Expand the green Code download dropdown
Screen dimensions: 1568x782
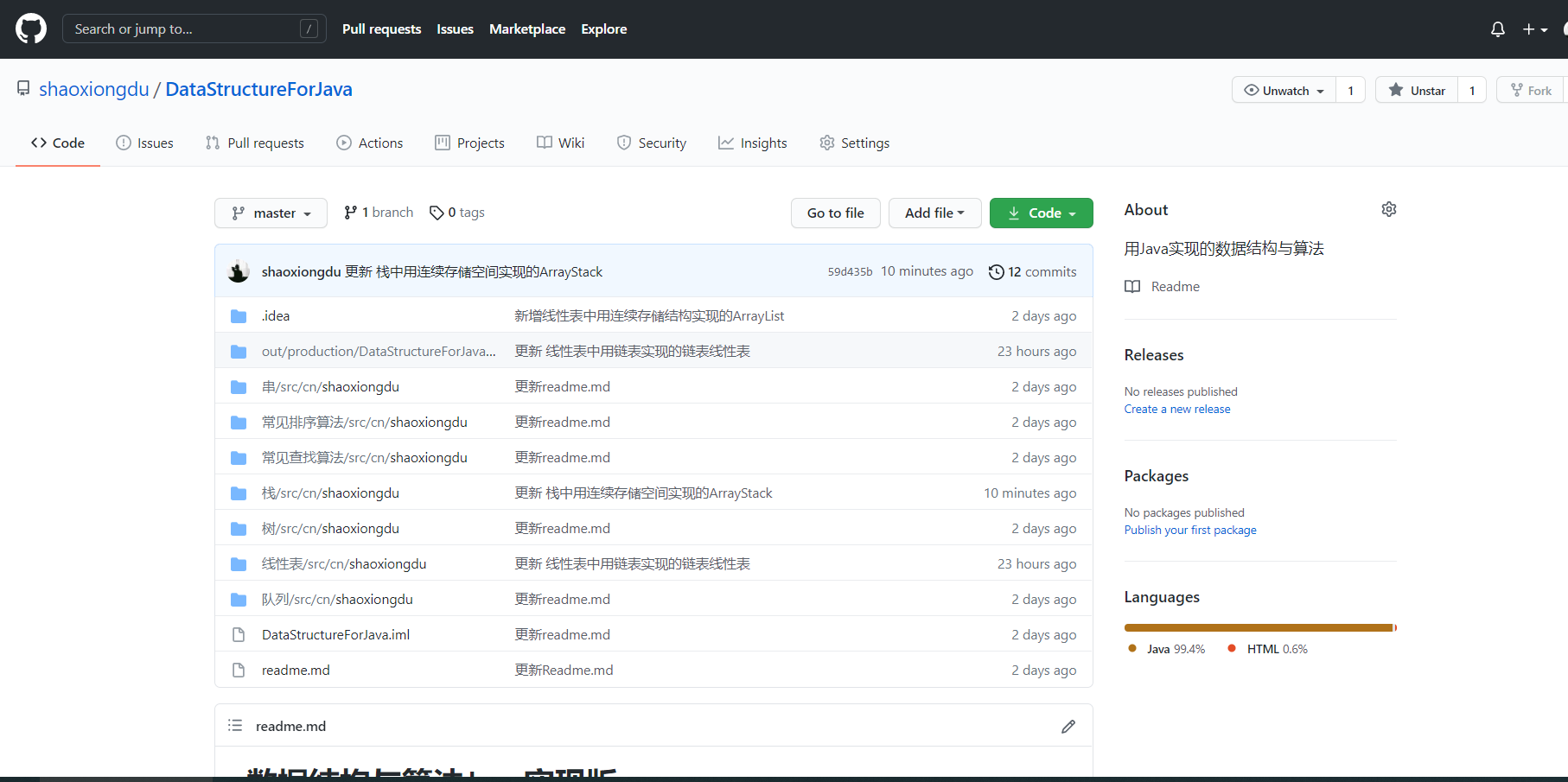[x=1041, y=213]
